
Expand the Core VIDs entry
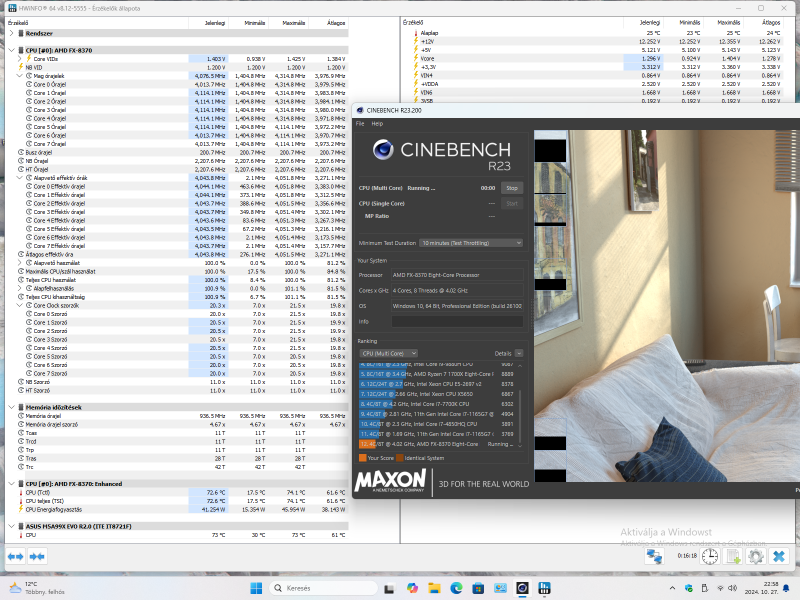tap(20, 59)
